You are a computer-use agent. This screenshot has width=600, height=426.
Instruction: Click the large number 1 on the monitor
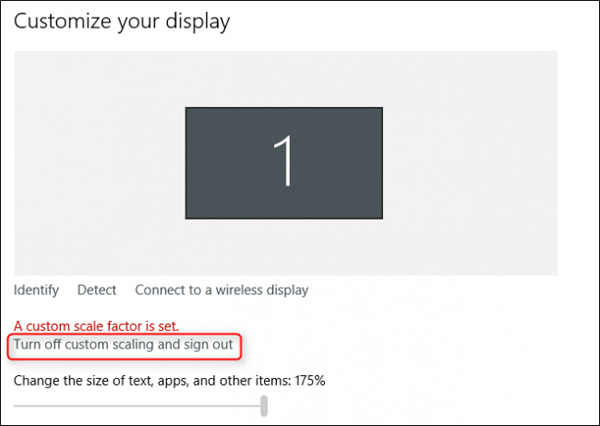(284, 161)
